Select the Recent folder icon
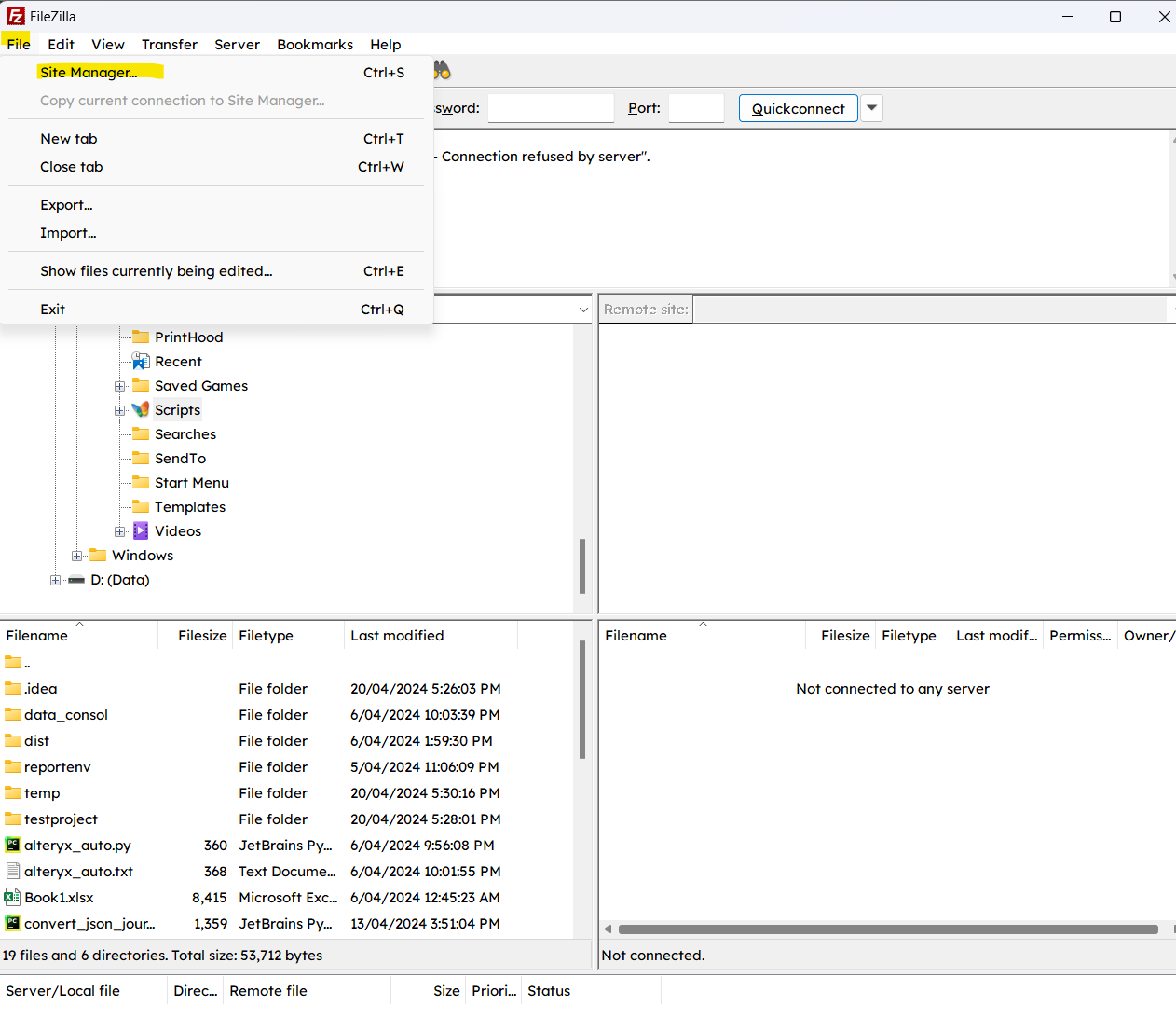This screenshot has height=1032, width=1176. pyautogui.click(x=141, y=362)
